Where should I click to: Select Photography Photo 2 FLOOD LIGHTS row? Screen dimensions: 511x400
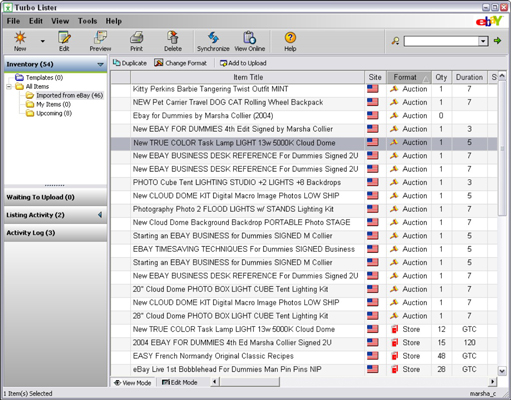[x=304, y=209]
